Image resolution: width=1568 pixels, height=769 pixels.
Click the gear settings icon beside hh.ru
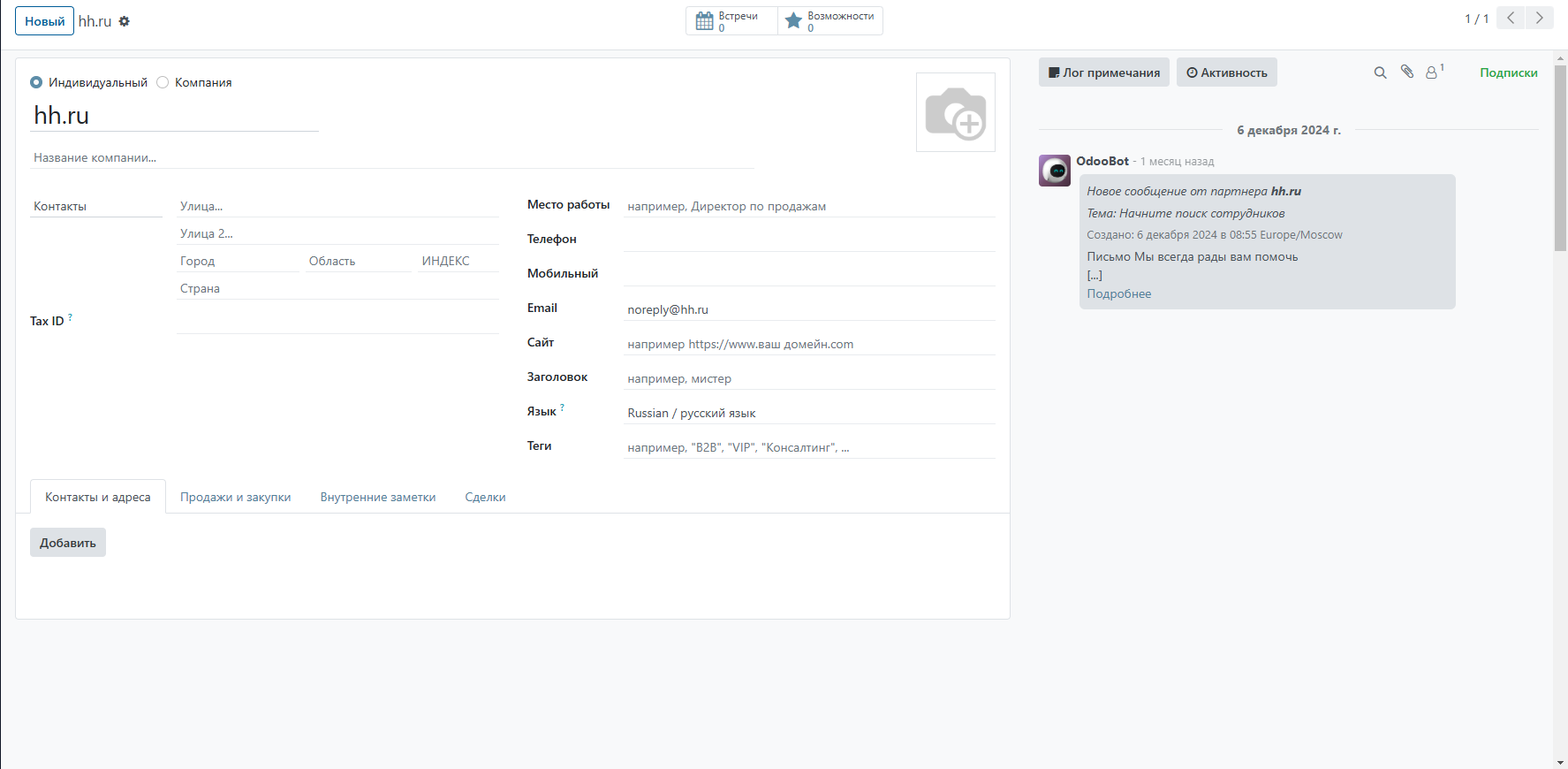[125, 21]
